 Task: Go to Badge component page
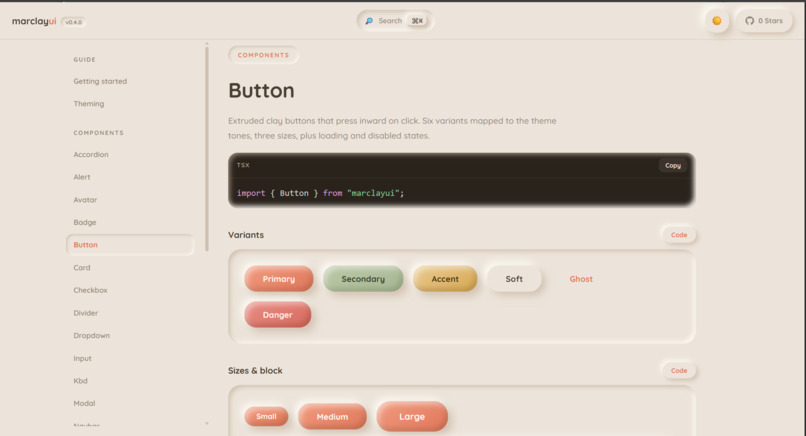[x=85, y=222]
